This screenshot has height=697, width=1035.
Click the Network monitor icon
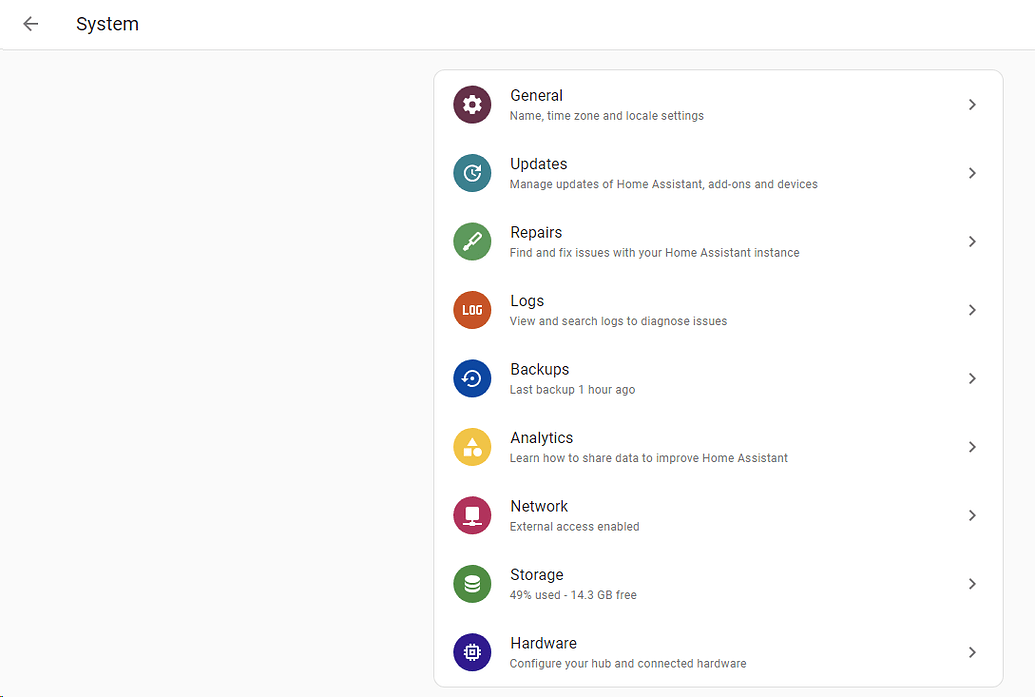(472, 515)
